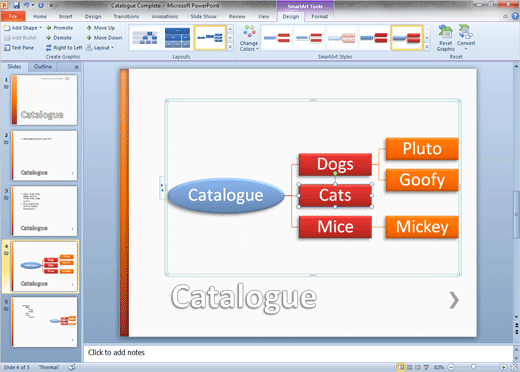
Task: Apply the first flat SmartArt style
Action: [x=277, y=38]
